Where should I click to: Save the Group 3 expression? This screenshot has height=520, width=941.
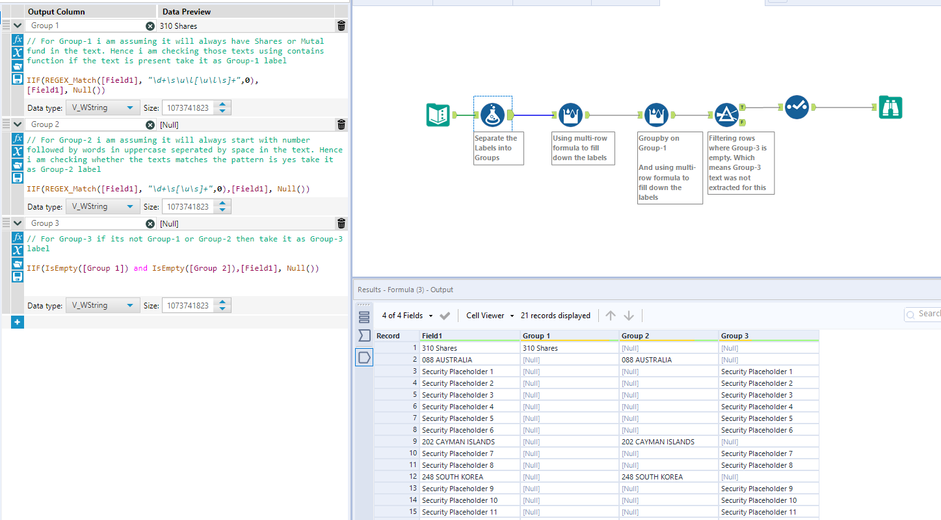pos(17,277)
